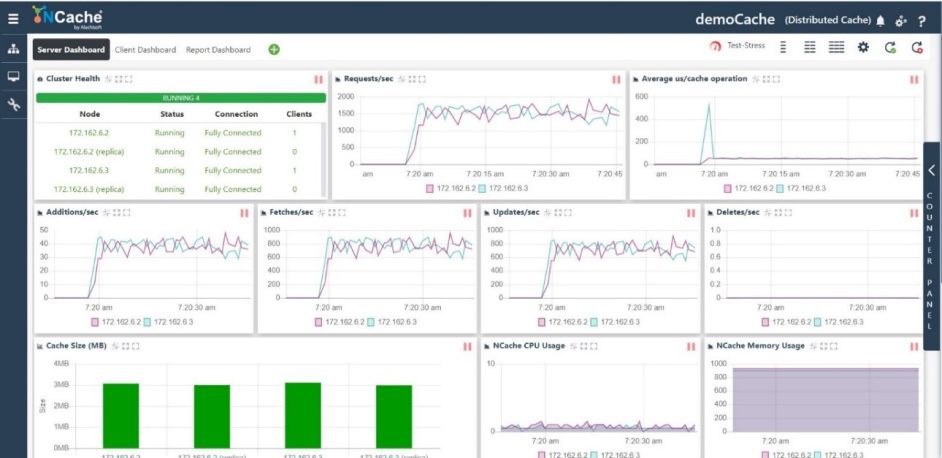Viewport: 942px width, 458px height.
Task: Toggle 172.162.6.3 legend swatch in Requests/sec
Action: 482,188
